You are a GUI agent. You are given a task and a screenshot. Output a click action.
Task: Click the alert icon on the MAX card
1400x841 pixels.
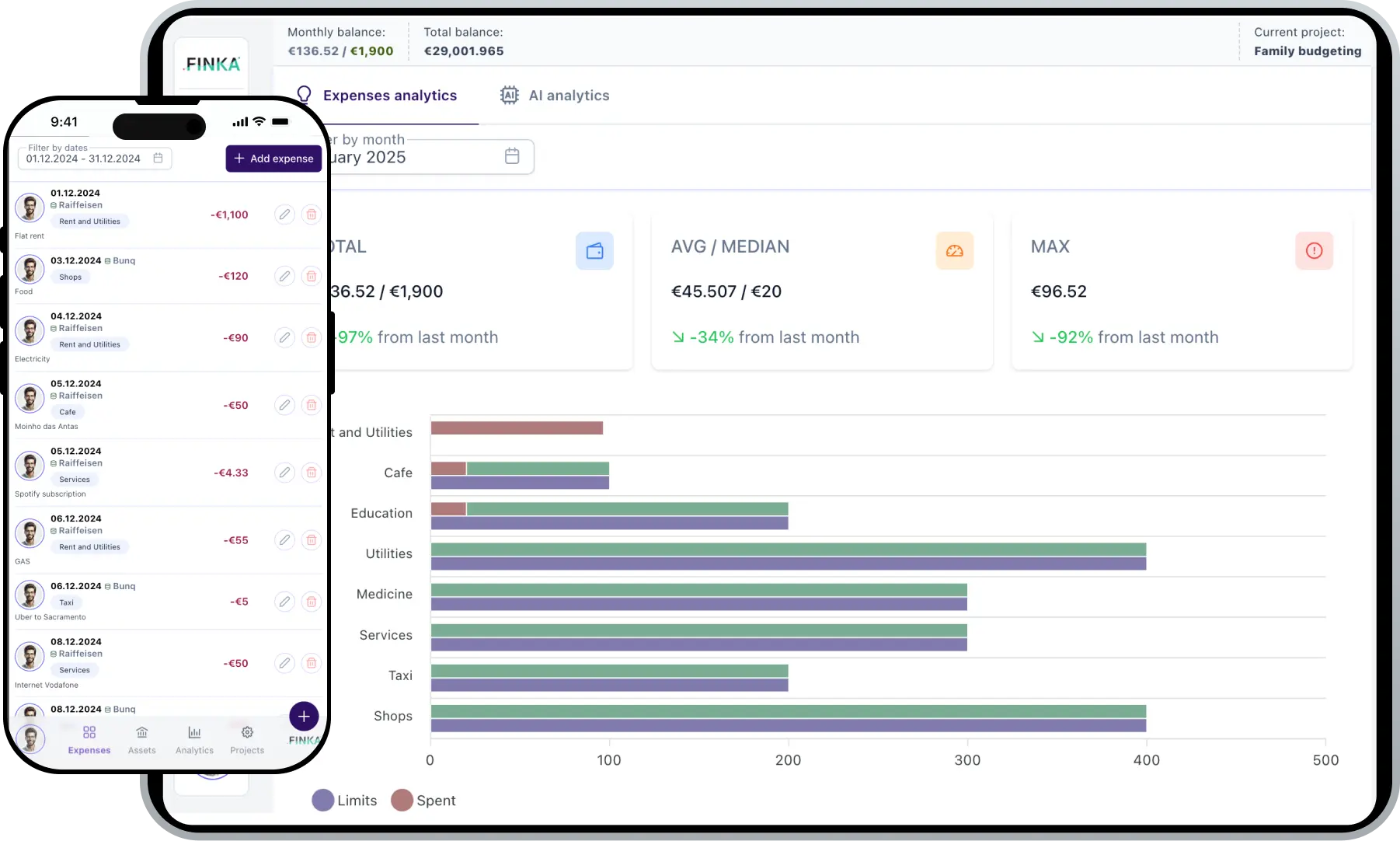pos(1314,250)
